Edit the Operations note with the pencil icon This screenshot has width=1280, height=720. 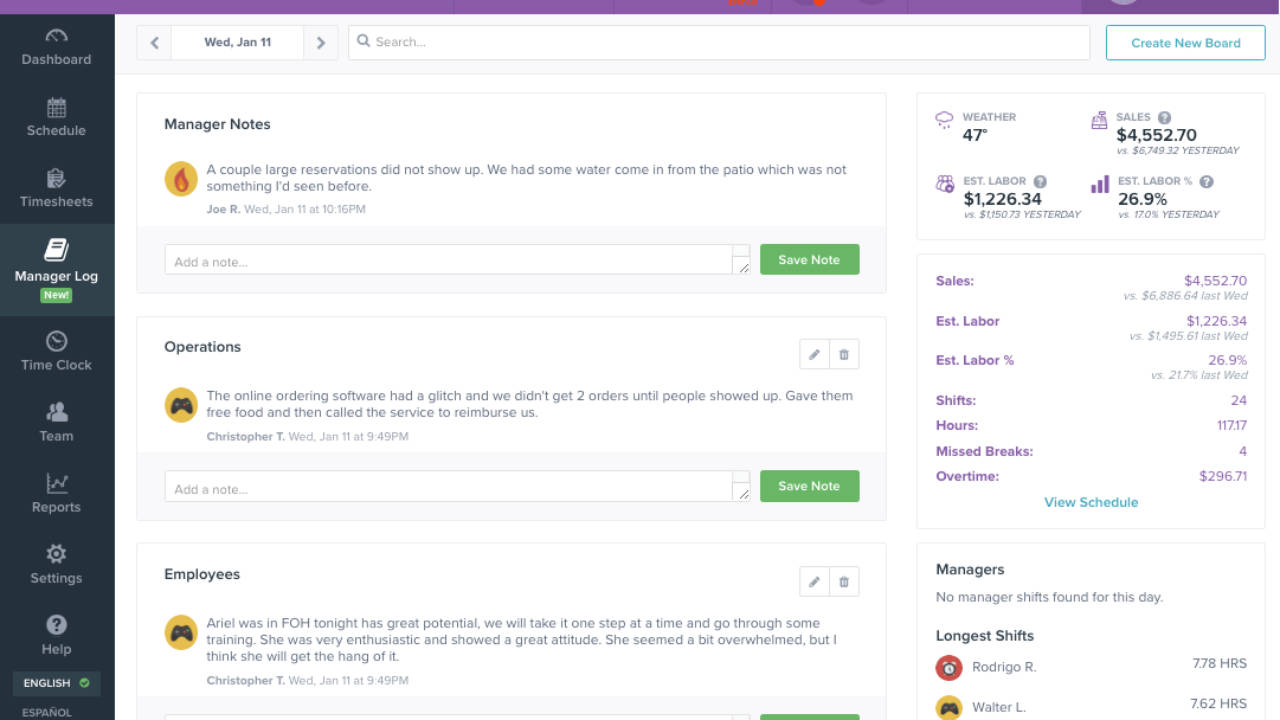814,354
